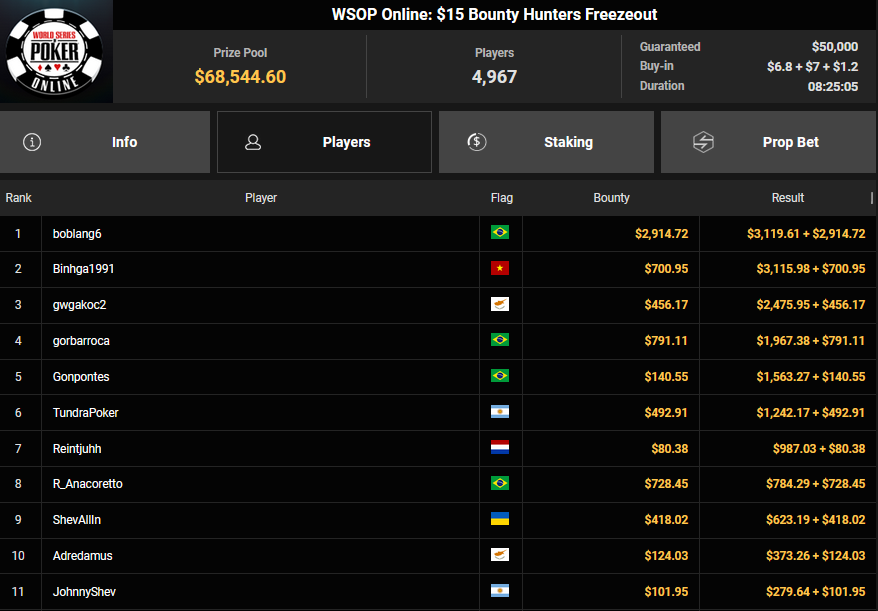Sort by the Result column header
Viewport: 878px width, 611px height.
coord(788,198)
